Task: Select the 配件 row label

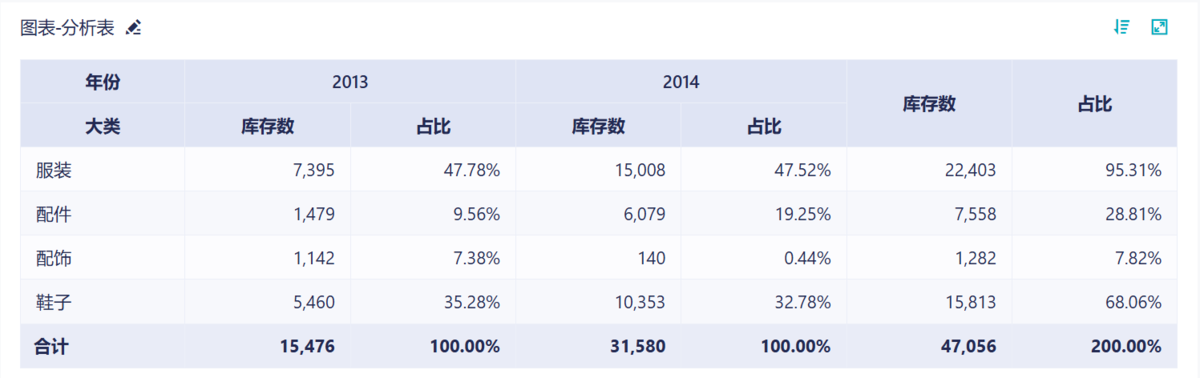Action: pos(54,214)
